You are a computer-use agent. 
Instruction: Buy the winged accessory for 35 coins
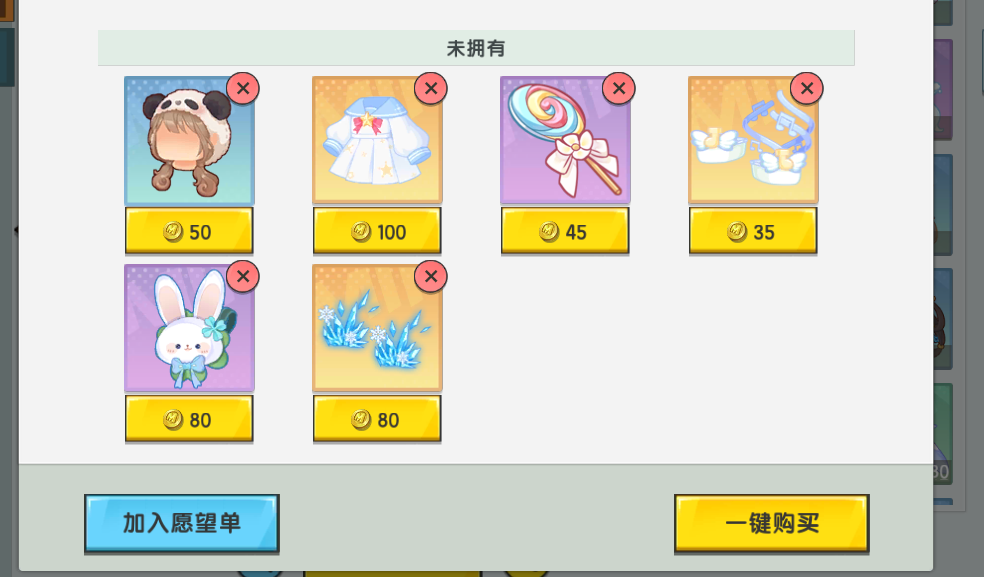coord(753,231)
